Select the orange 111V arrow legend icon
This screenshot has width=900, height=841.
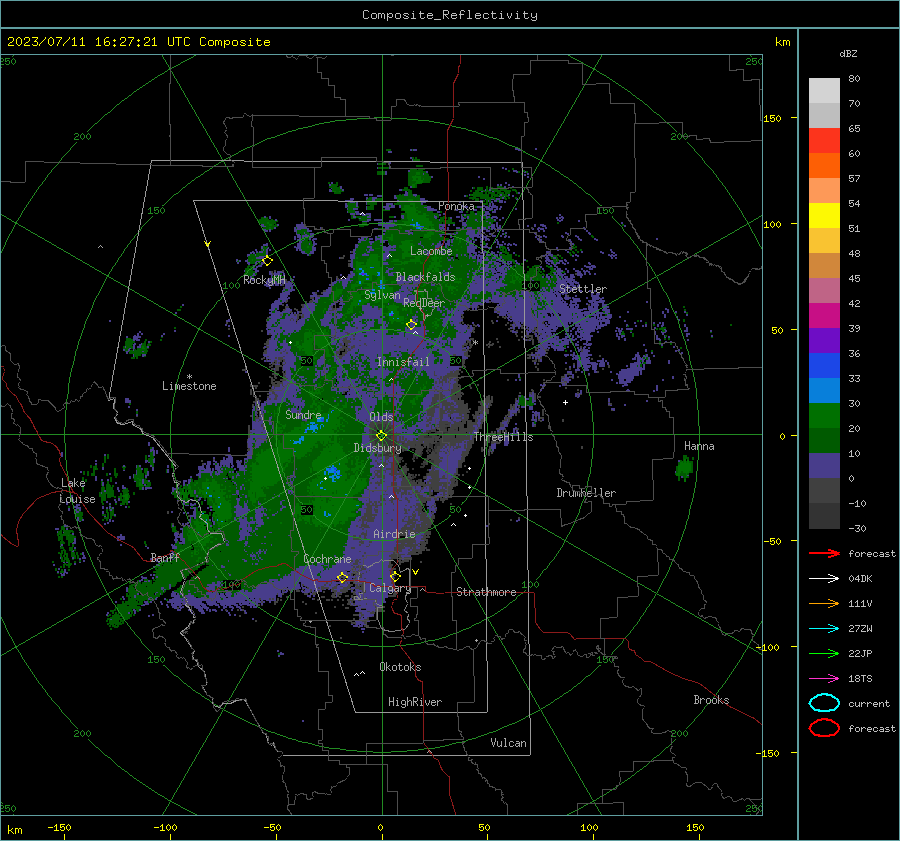coord(824,603)
